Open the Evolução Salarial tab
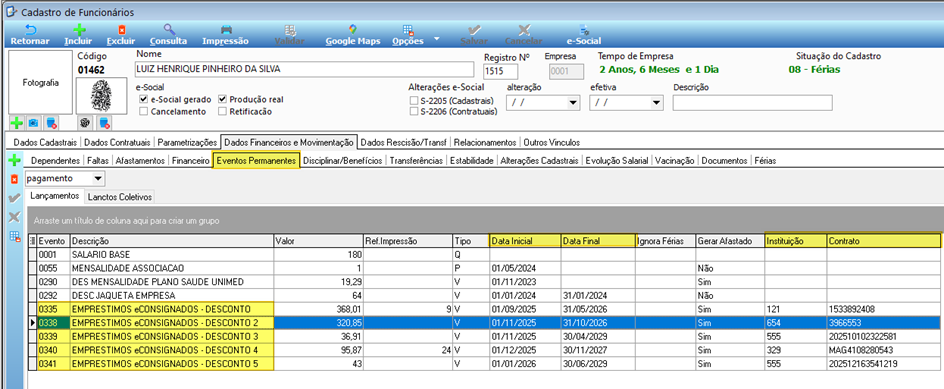Viewport: 944px width, 389px height. pyautogui.click(x=616, y=161)
